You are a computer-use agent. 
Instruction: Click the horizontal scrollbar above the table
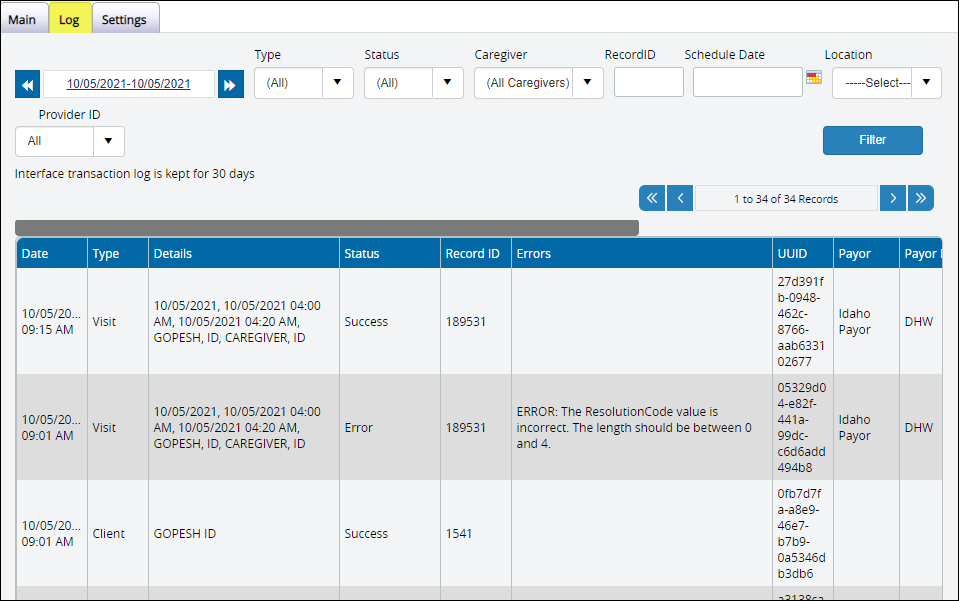(327, 227)
